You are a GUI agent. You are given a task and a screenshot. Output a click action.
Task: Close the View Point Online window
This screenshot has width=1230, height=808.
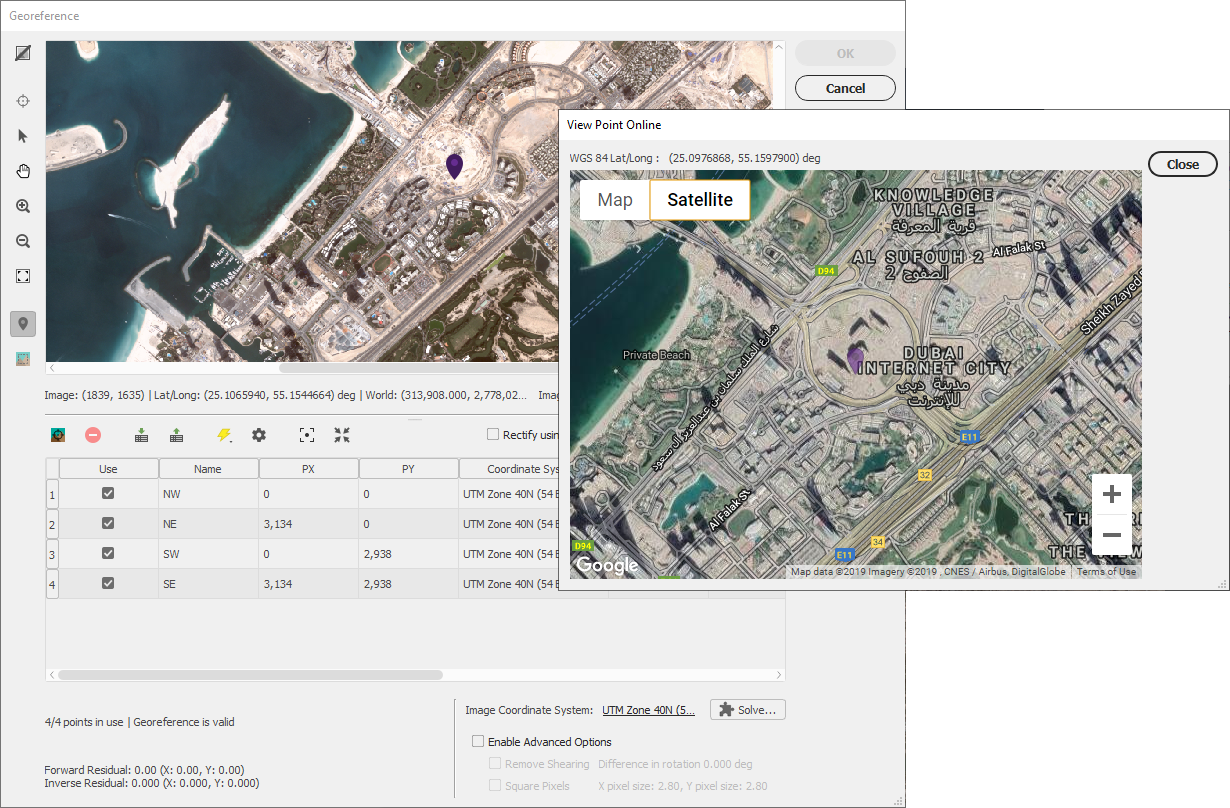coord(1182,164)
